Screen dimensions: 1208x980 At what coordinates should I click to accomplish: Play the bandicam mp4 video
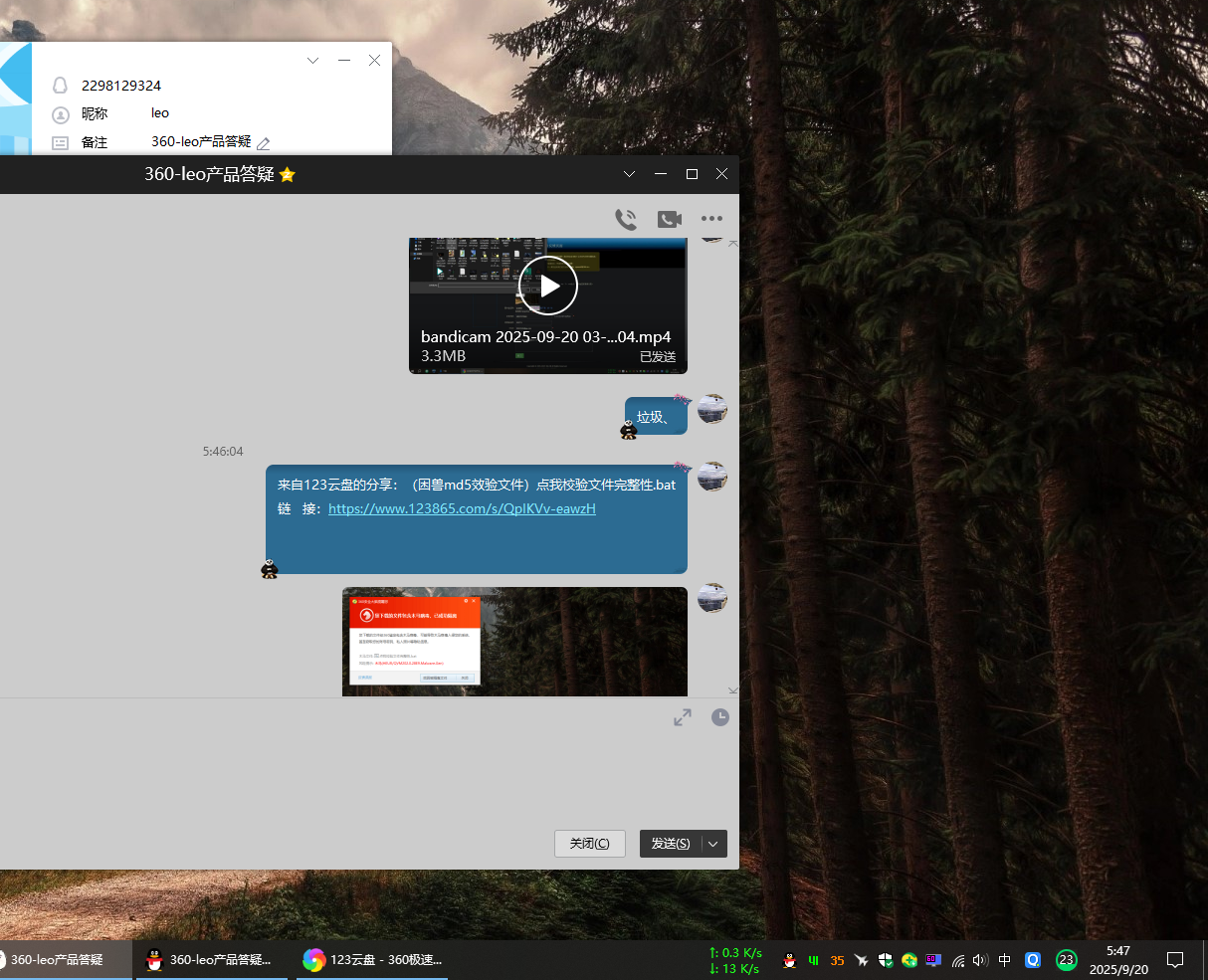(548, 286)
